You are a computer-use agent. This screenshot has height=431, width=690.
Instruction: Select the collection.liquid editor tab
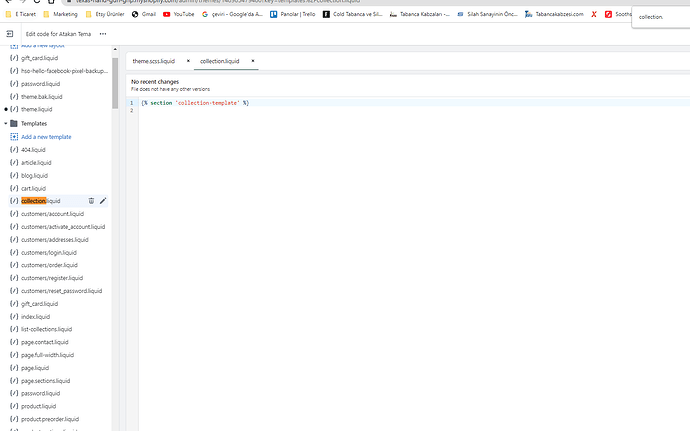coord(220,61)
